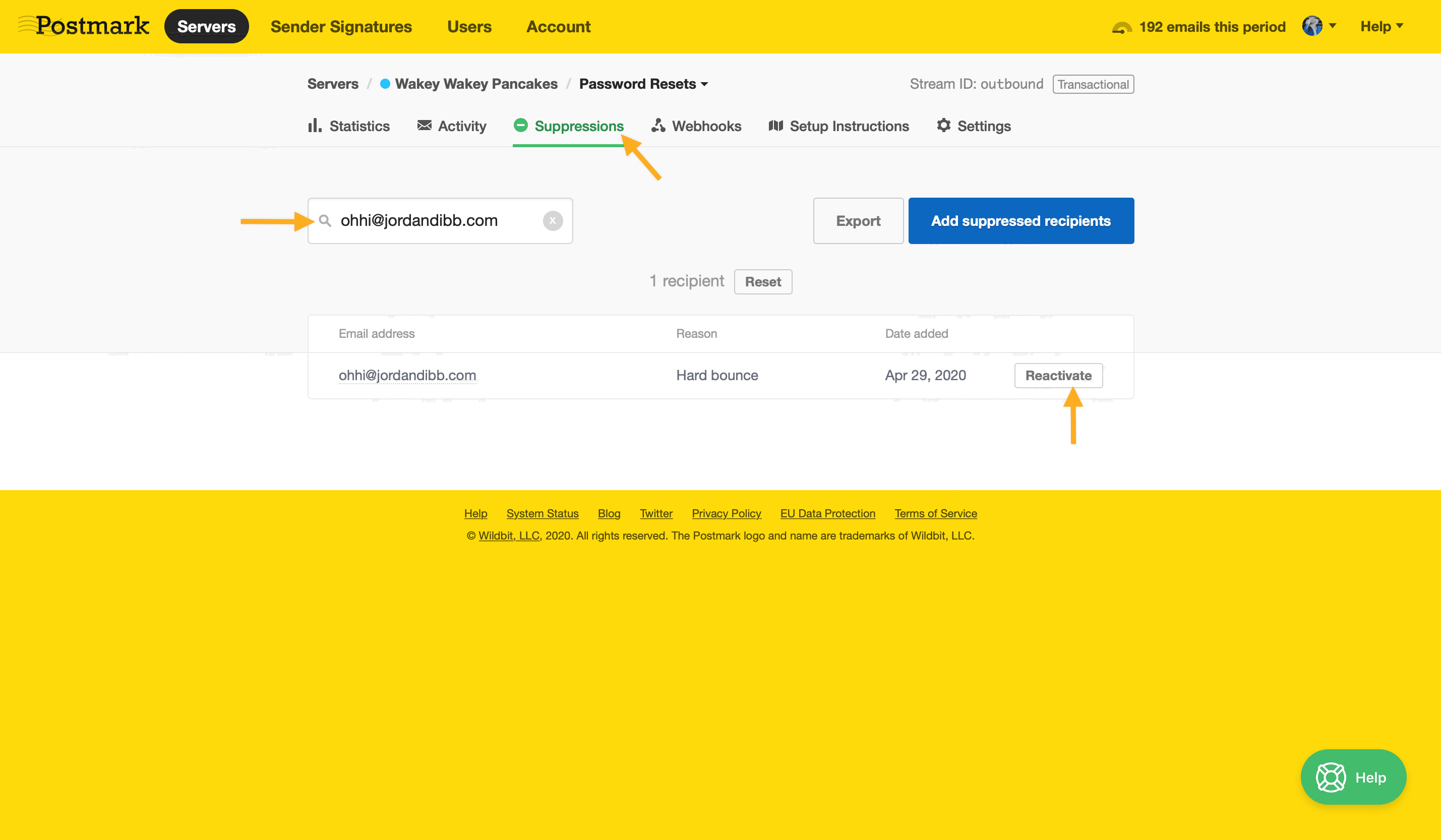Click the Transactional stream type badge

point(1093,84)
